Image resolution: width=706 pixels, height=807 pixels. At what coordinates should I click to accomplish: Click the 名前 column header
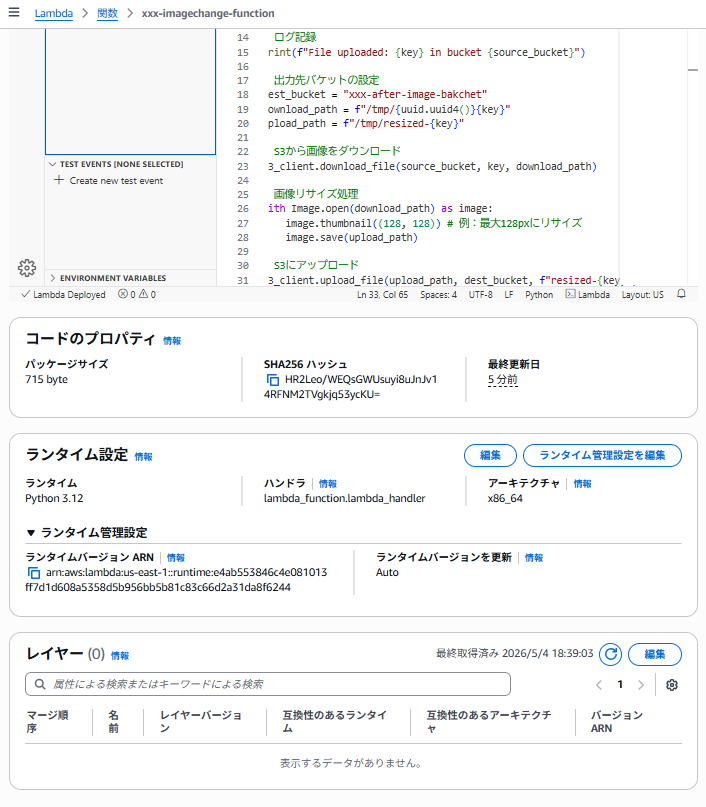pyautogui.click(x=113, y=722)
